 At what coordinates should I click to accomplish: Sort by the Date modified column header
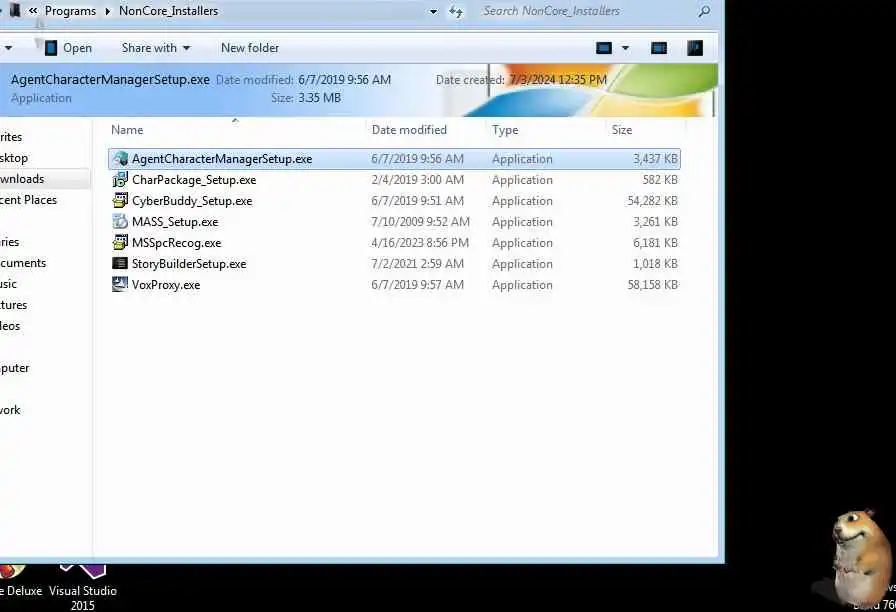(x=409, y=130)
